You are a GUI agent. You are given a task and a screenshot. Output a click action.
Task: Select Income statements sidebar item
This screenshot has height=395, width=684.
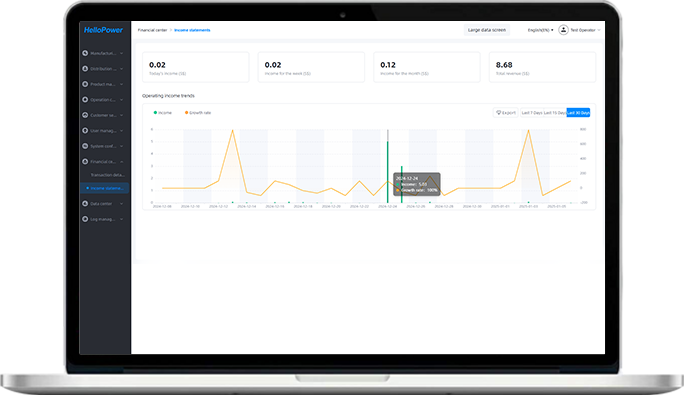105,188
